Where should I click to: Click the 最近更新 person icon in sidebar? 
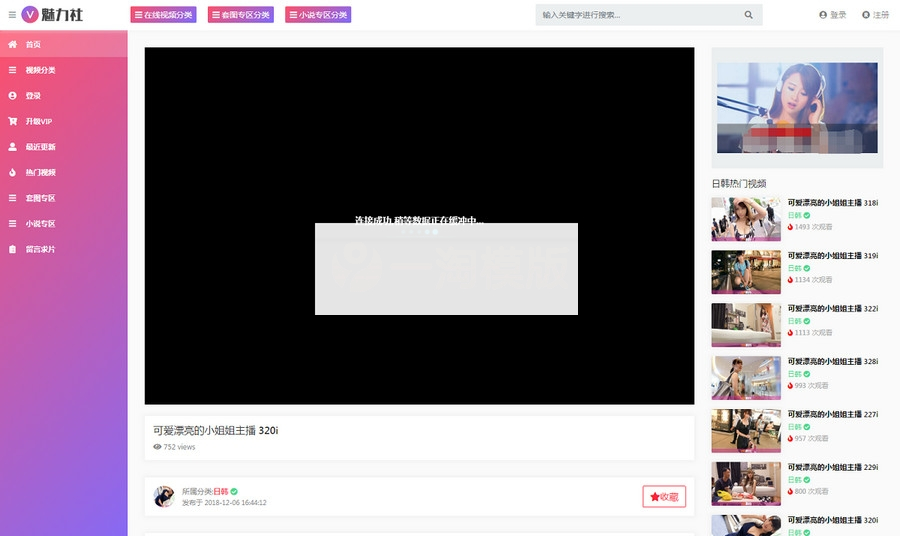click(13, 147)
